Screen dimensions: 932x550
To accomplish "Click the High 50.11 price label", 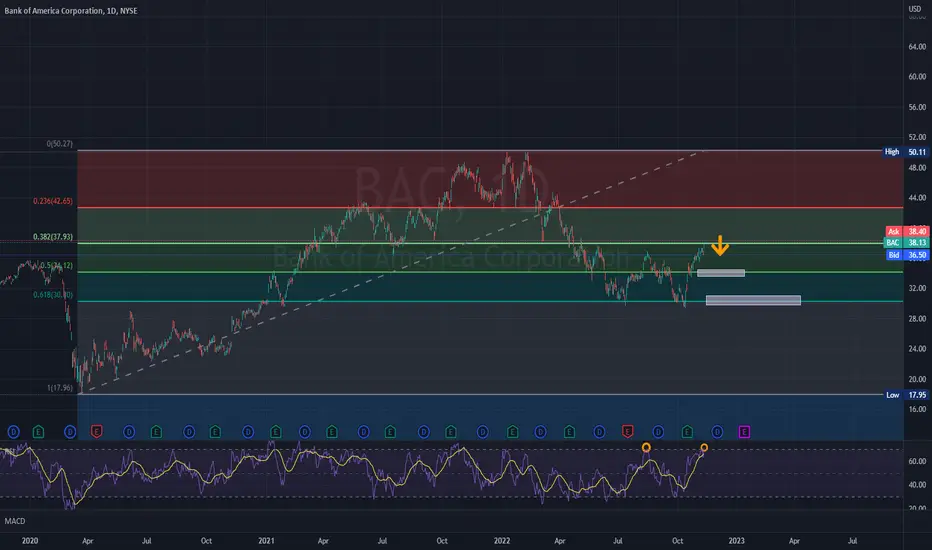I will (x=906, y=152).
